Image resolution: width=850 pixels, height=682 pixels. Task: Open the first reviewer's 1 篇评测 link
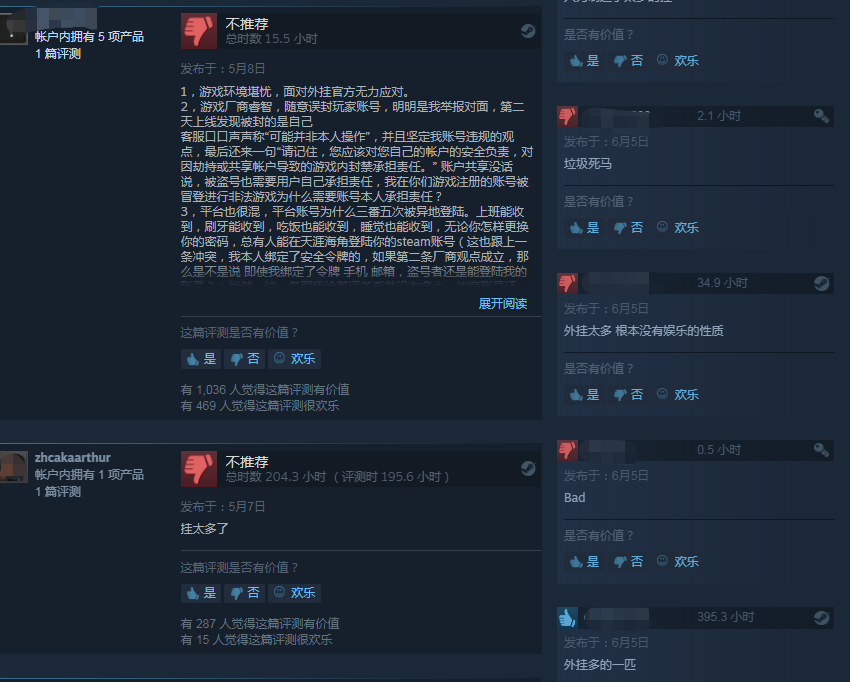(x=58, y=54)
